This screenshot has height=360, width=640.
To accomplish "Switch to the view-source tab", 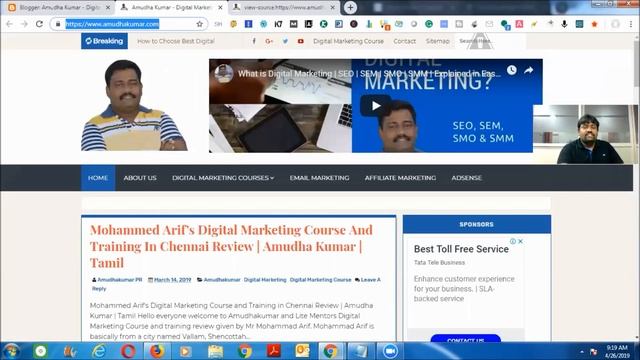I will point(284,7).
